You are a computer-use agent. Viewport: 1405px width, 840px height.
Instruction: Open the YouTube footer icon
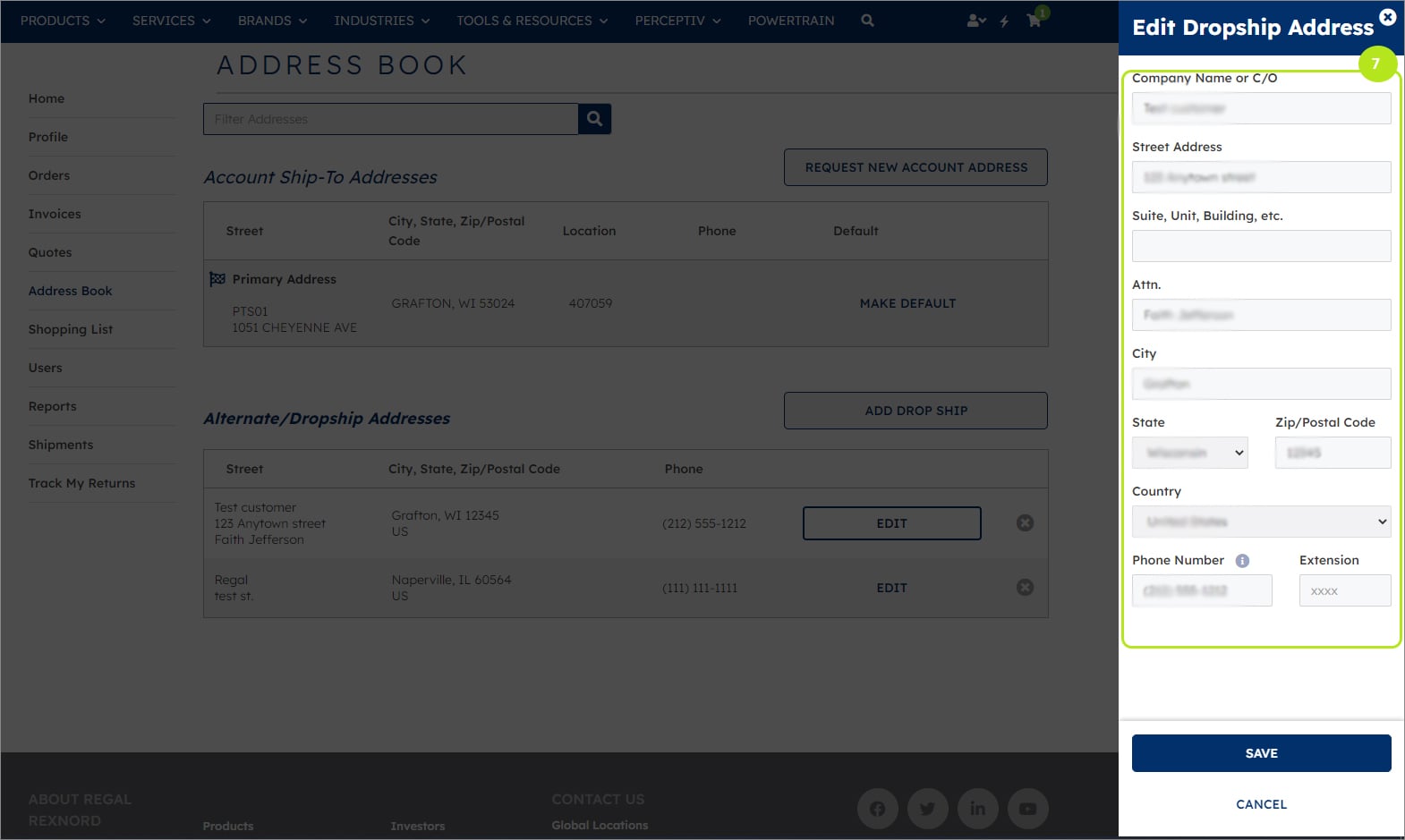pos(1028,809)
